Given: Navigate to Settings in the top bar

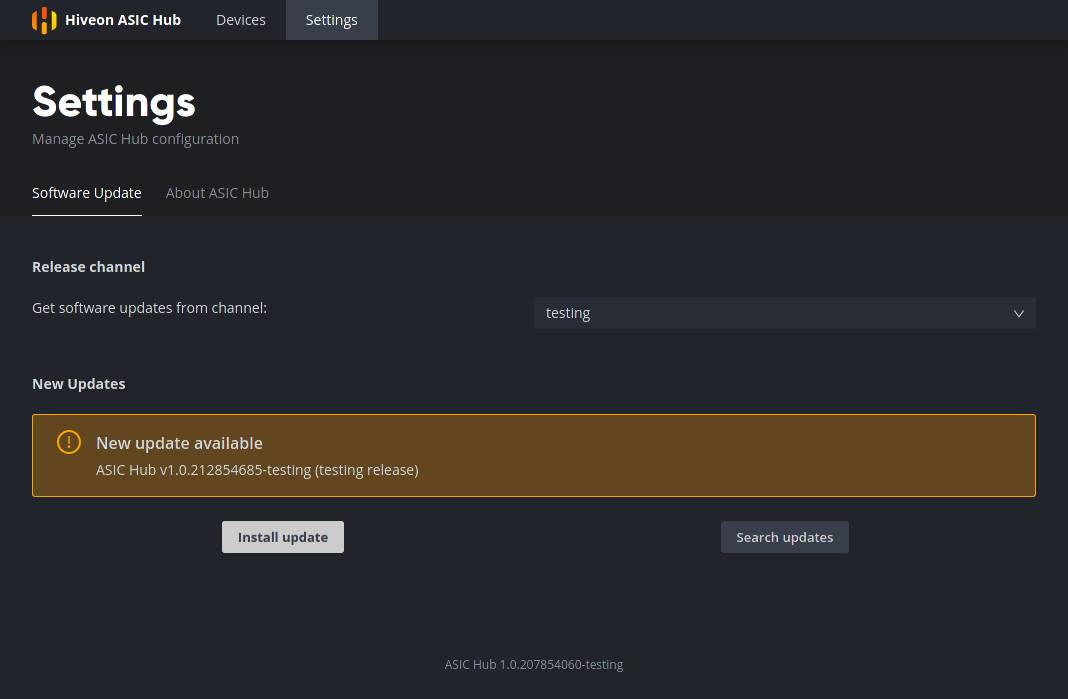Looking at the screenshot, I should (331, 19).
